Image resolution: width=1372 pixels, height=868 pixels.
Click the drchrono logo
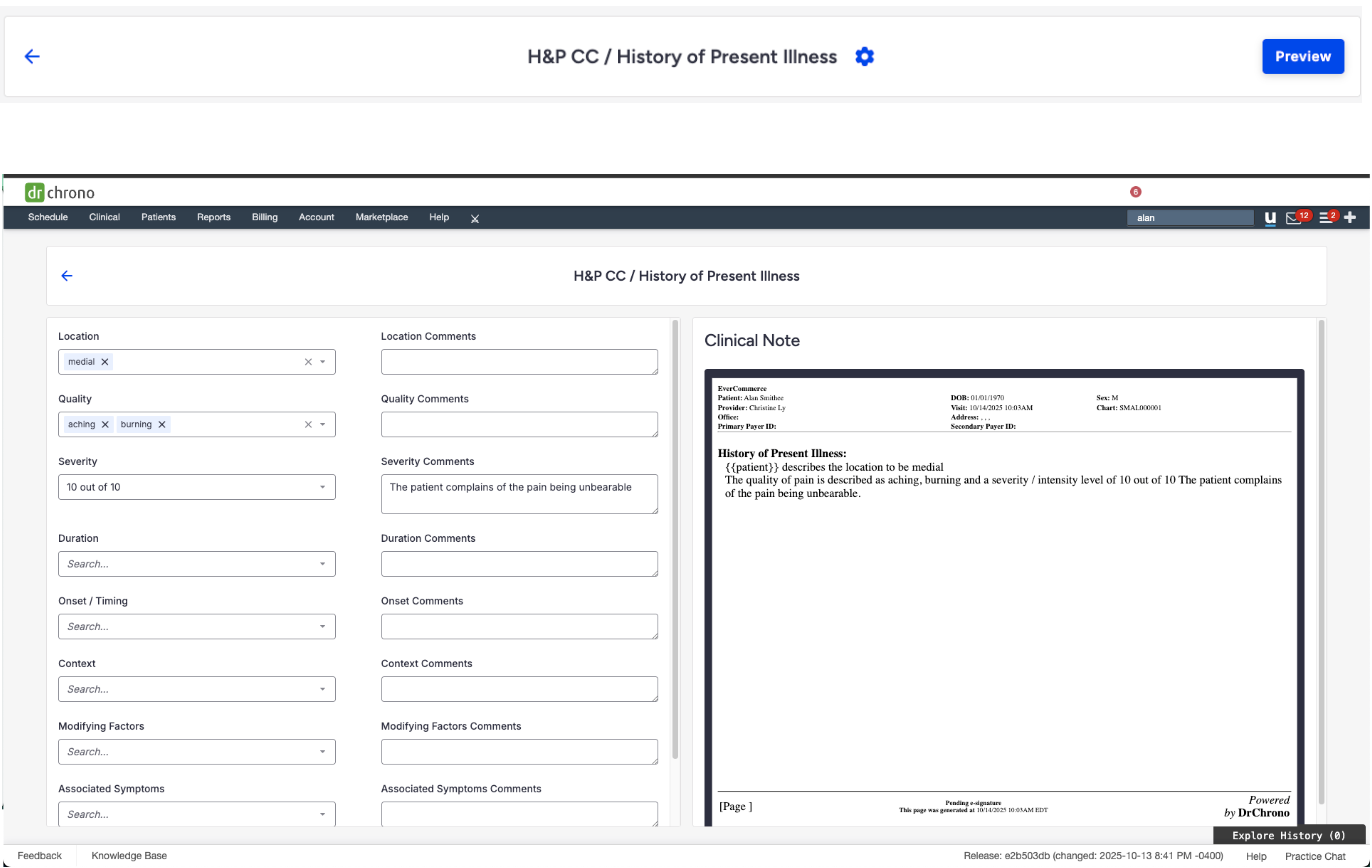[60, 192]
